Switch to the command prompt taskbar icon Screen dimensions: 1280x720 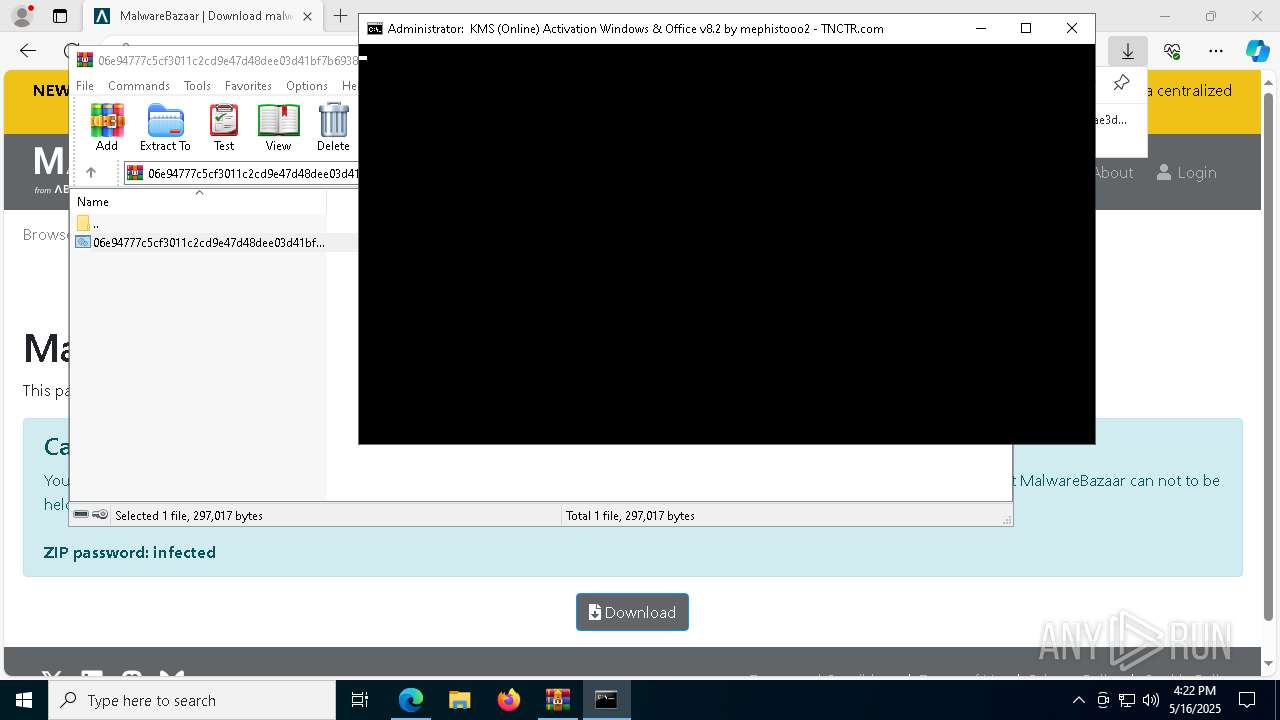point(606,700)
